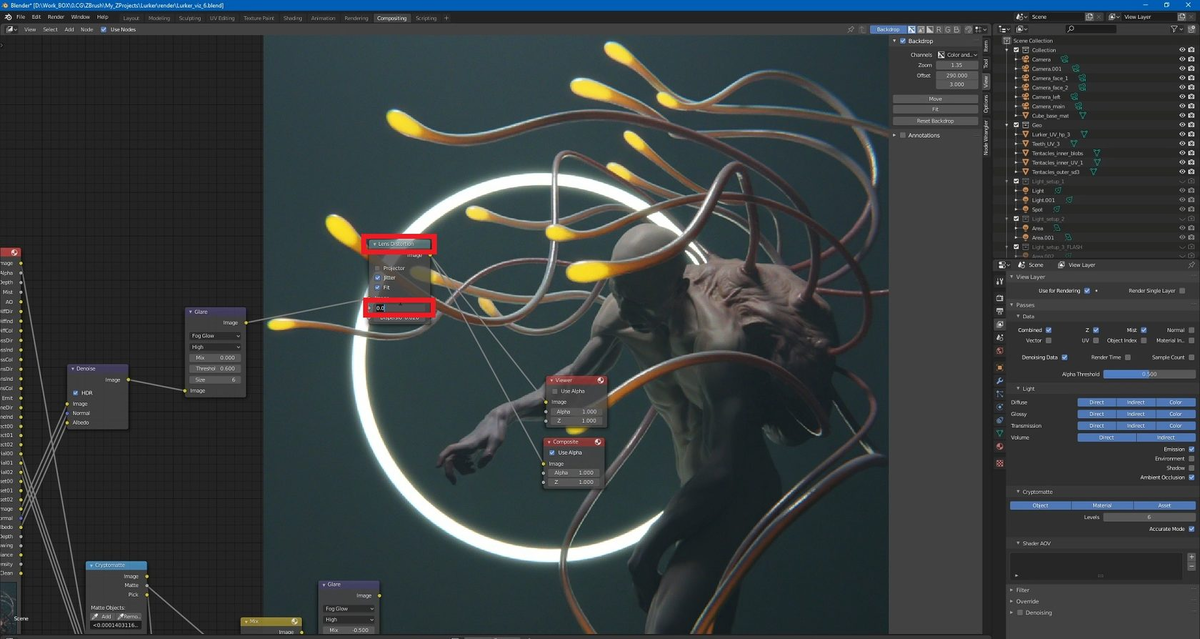Uncheck Denoising Data pass
The width and height of the screenshot is (1200, 639).
click(x=1064, y=357)
